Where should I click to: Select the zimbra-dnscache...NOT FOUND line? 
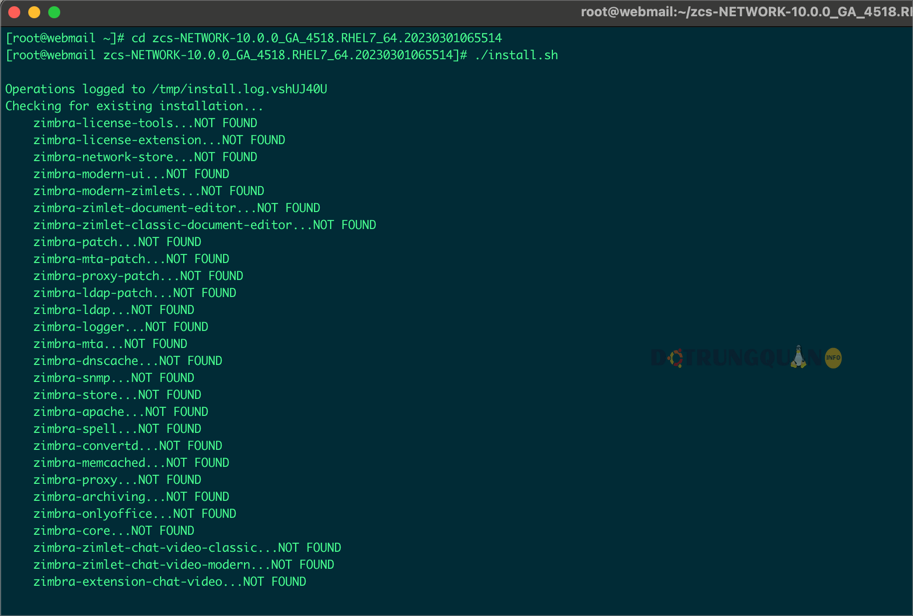128,360
